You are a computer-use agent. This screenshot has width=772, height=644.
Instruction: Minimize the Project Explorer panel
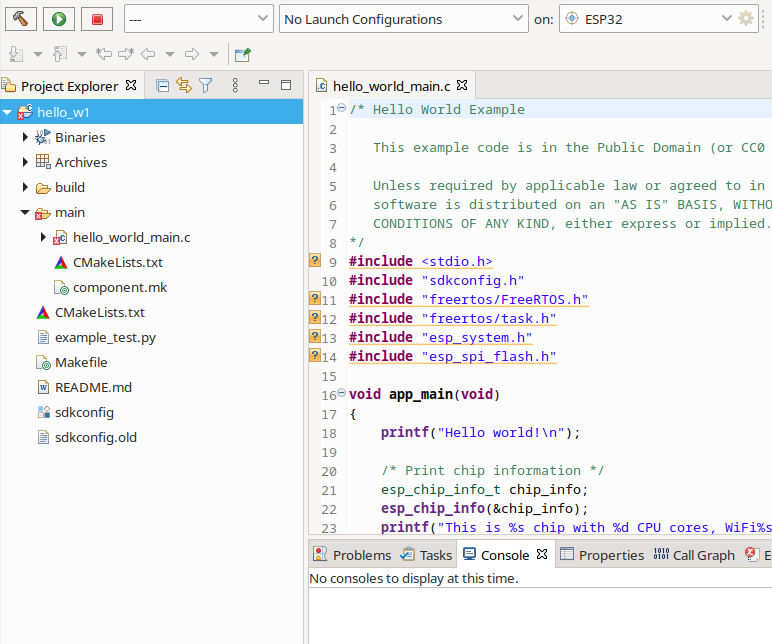click(x=264, y=83)
